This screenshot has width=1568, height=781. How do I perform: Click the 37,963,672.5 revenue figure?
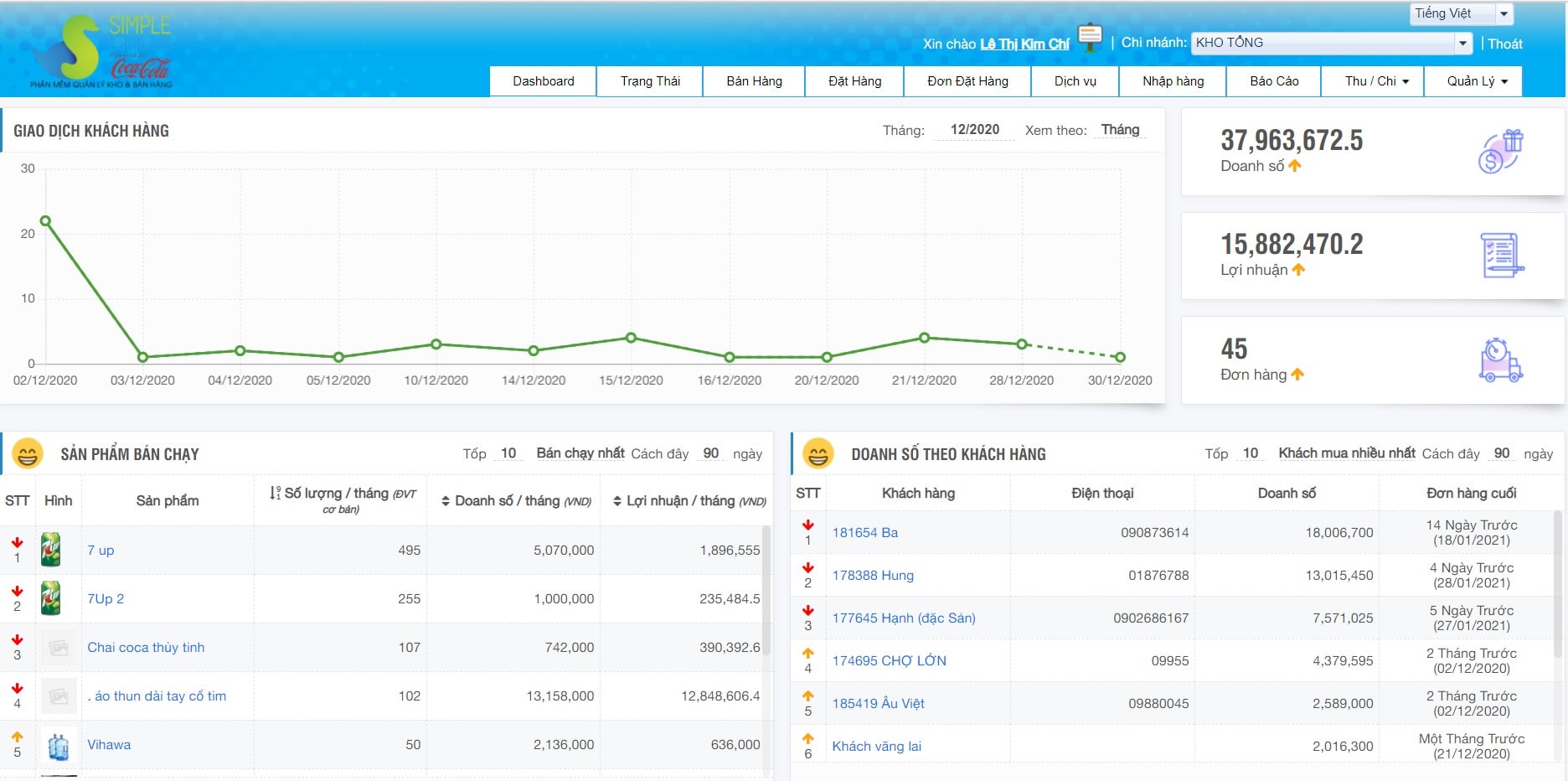[x=1292, y=140]
